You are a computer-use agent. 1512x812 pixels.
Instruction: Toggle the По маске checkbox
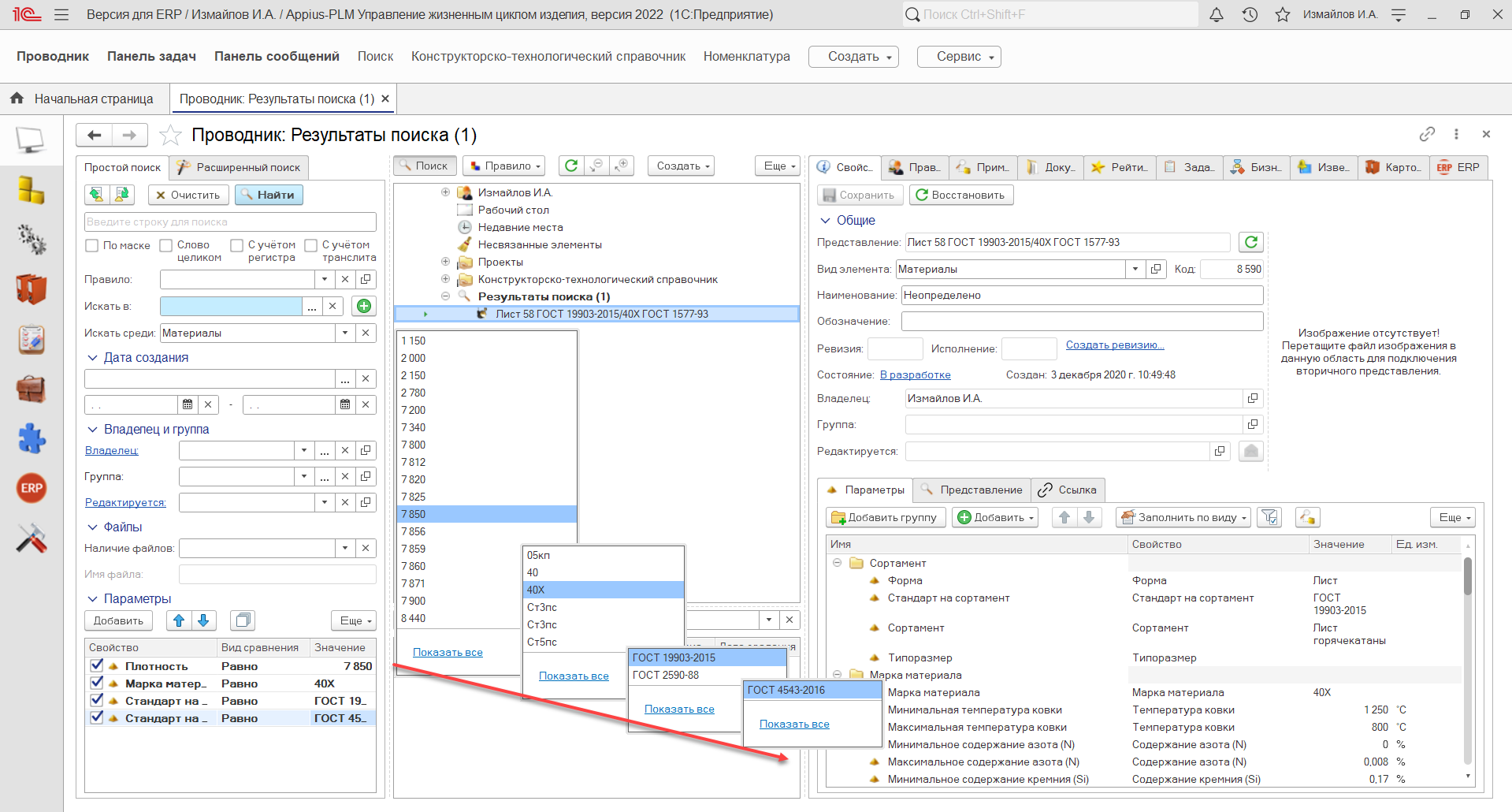click(91, 245)
